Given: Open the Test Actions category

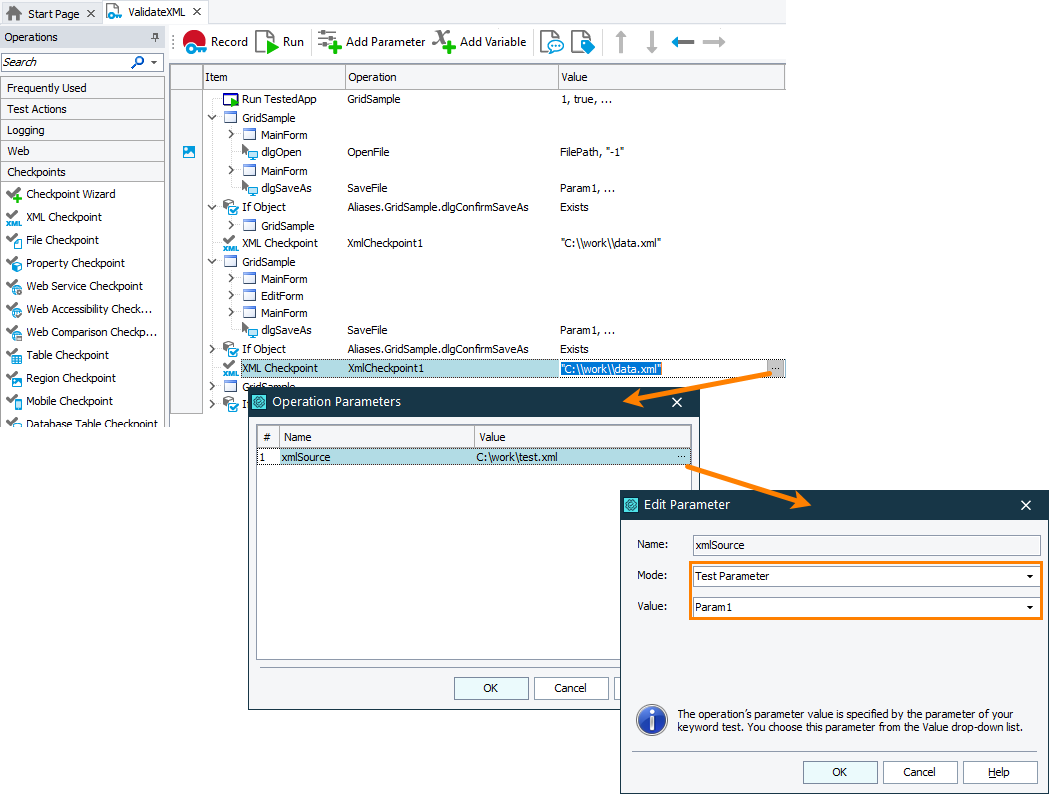Looking at the screenshot, I should pos(37,109).
